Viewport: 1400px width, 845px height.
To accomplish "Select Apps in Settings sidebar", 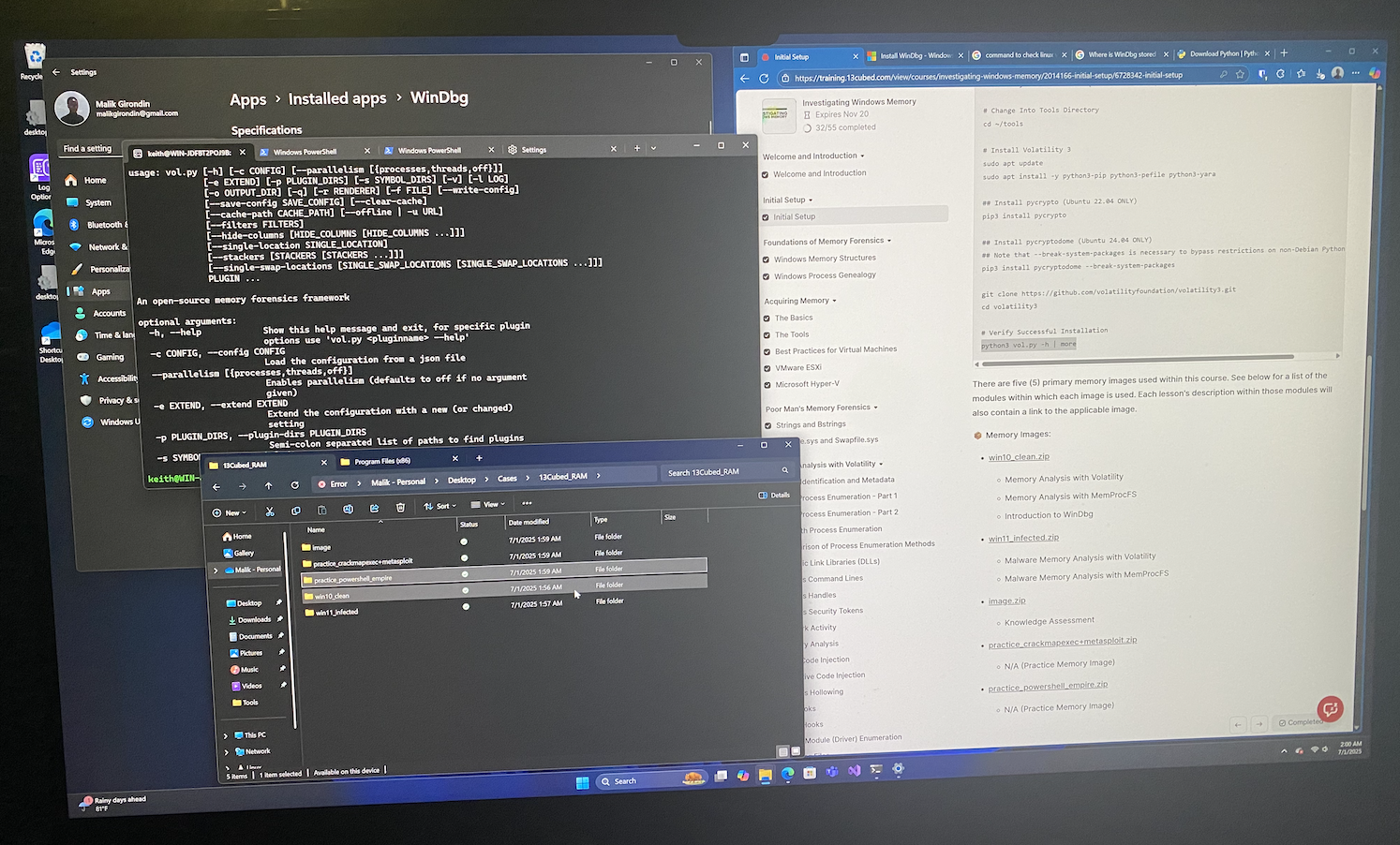I will (100, 291).
